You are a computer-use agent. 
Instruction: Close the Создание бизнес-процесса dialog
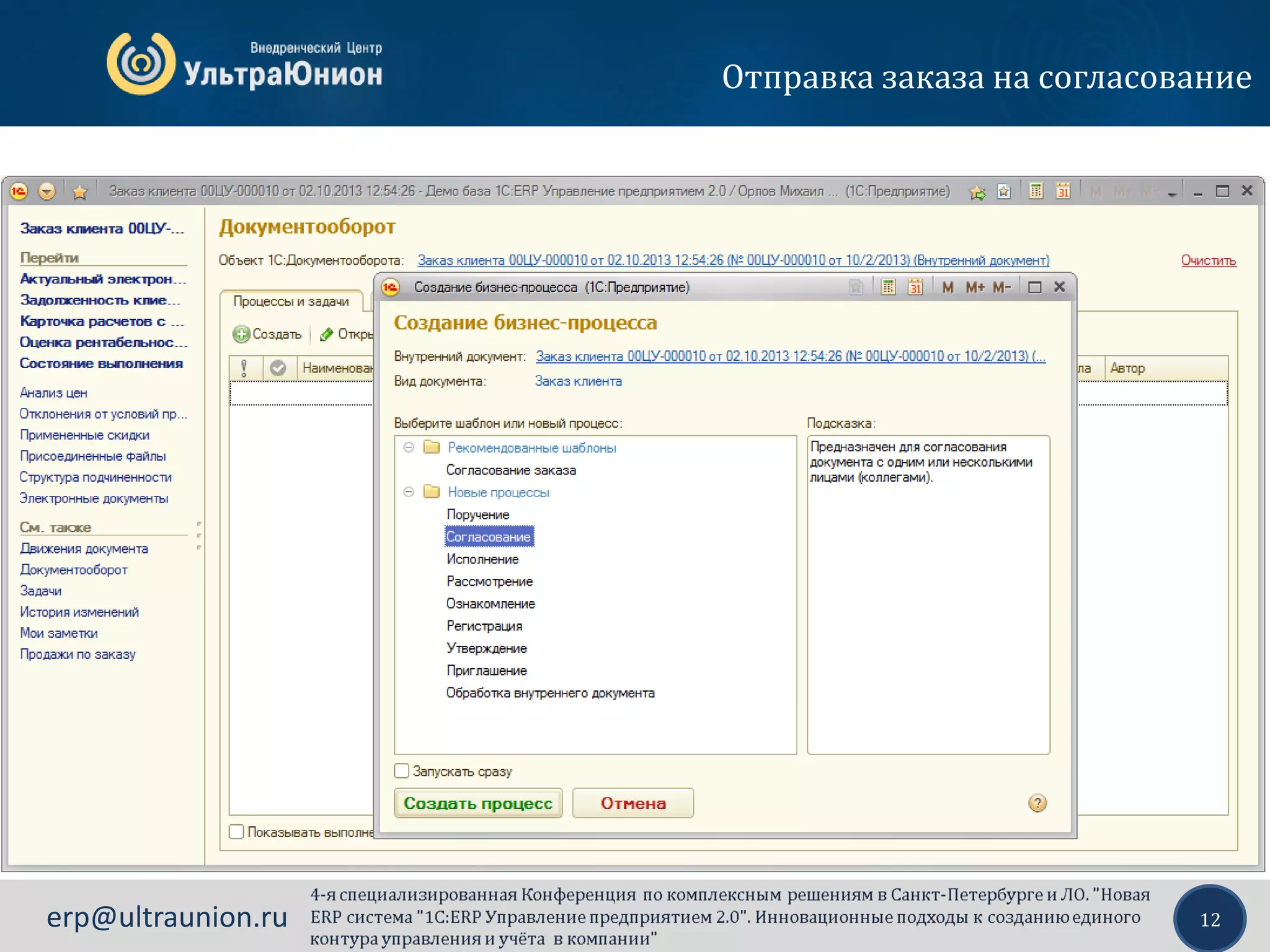pos(1060,286)
